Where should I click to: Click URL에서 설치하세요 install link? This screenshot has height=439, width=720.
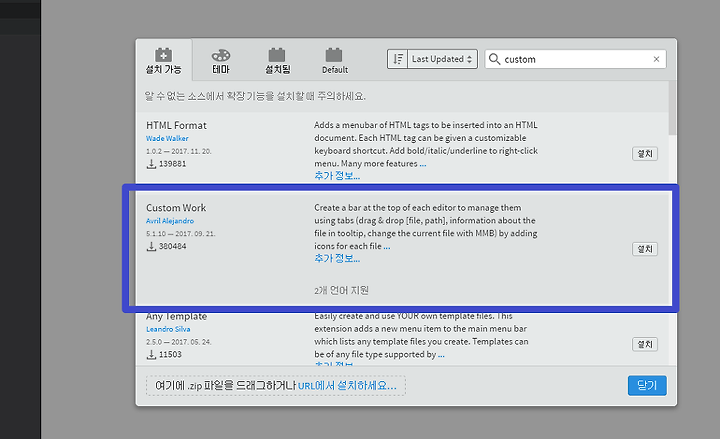point(347,386)
